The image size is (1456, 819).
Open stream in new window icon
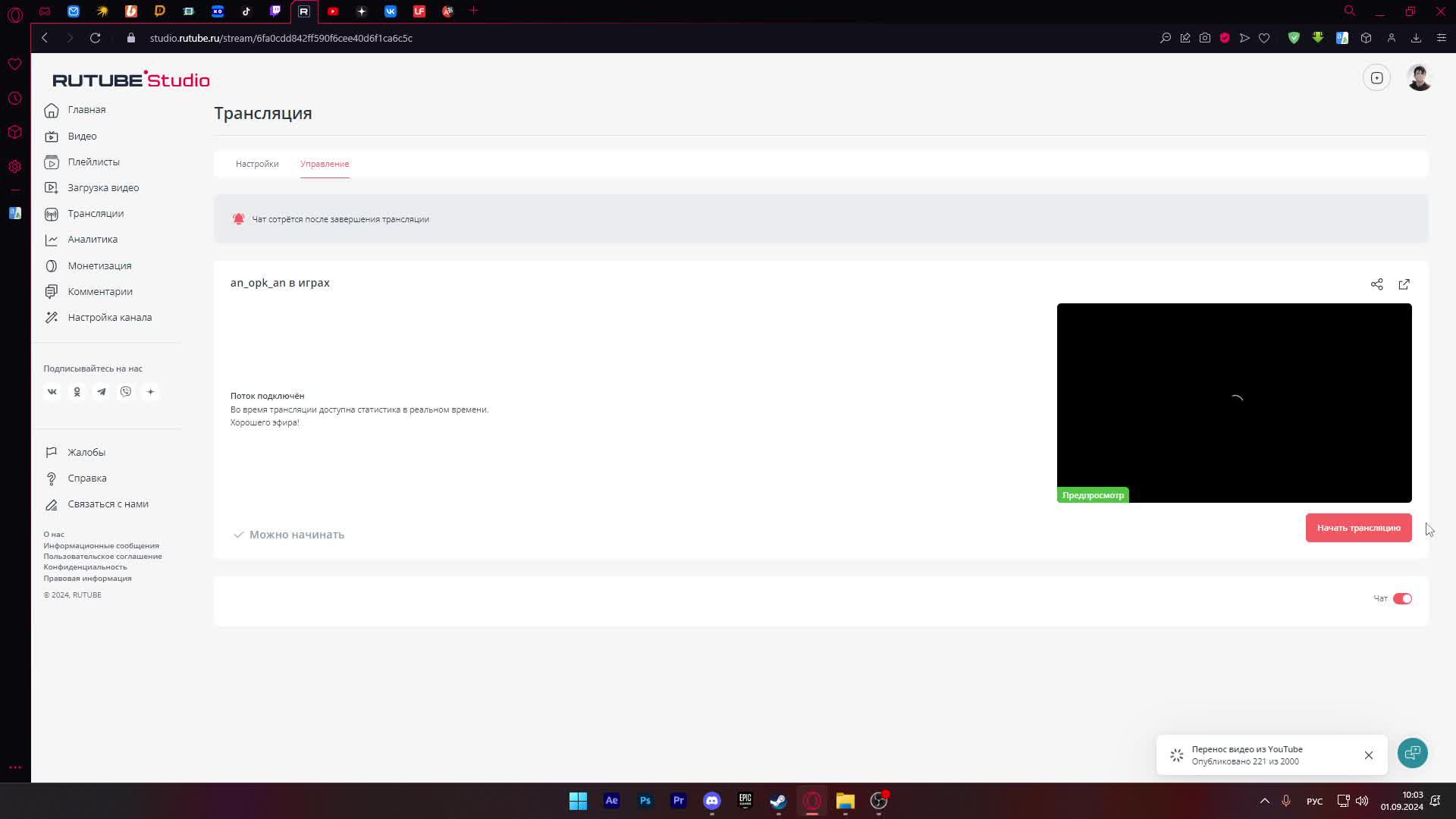[x=1404, y=284]
